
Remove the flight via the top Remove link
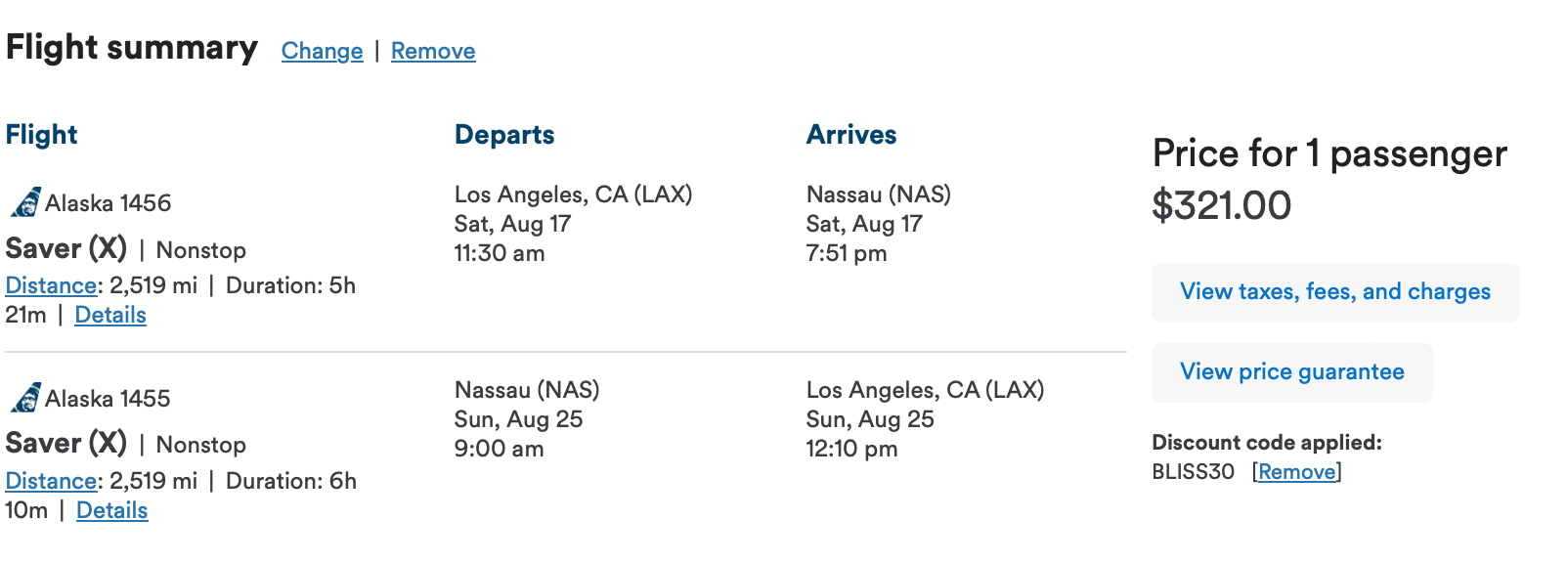(x=433, y=51)
